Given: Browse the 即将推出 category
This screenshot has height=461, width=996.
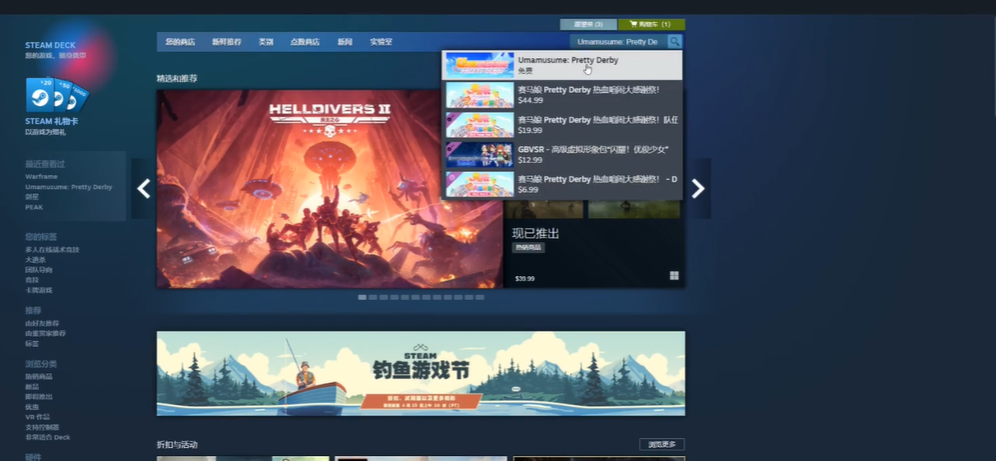Looking at the screenshot, I should (x=39, y=397).
